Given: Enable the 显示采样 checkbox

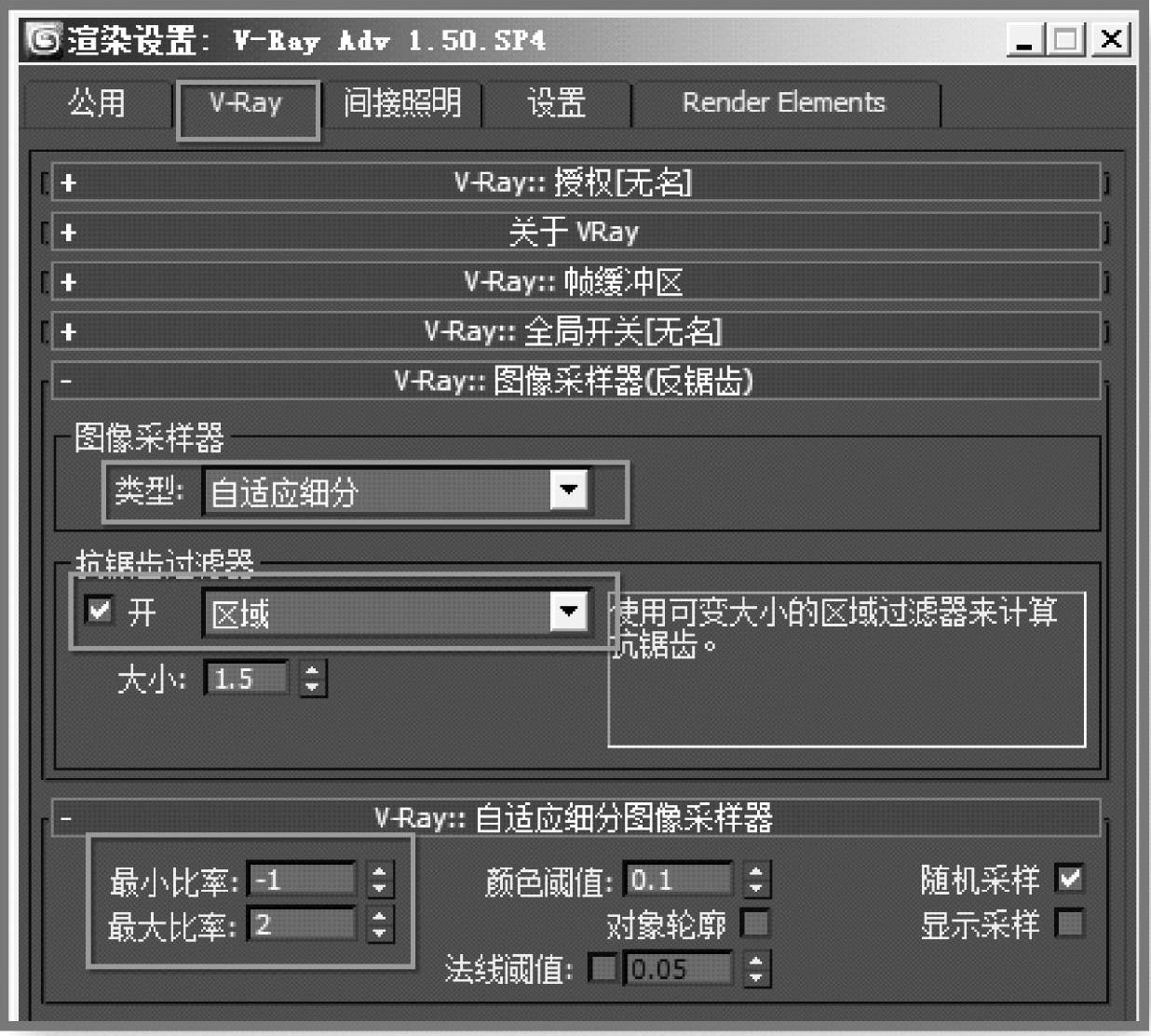Looking at the screenshot, I should point(1070,923).
